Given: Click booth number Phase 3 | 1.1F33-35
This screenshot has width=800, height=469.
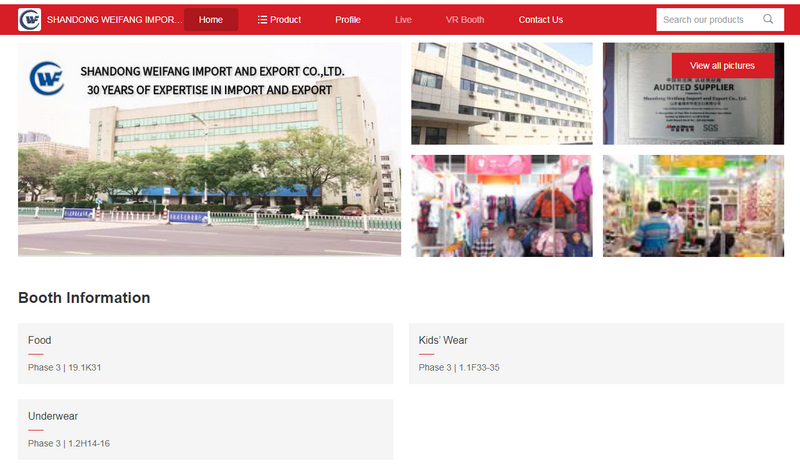Looking at the screenshot, I should (x=459, y=367).
